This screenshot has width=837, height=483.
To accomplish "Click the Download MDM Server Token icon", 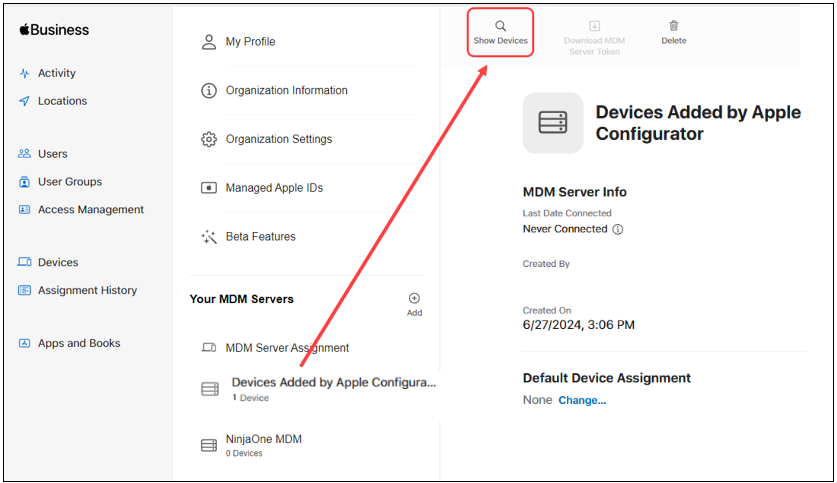I will (594, 26).
